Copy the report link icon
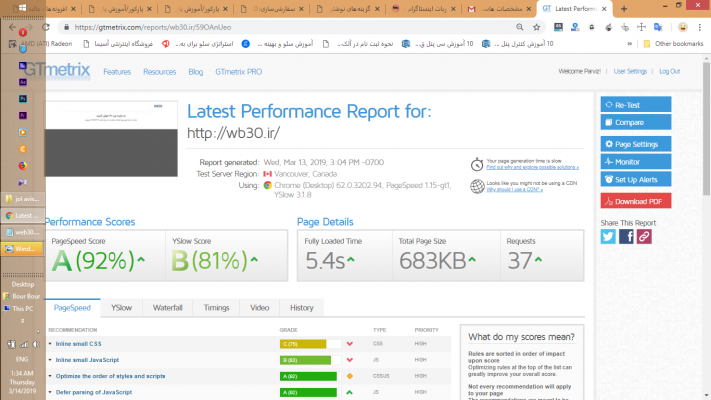 [644, 236]
